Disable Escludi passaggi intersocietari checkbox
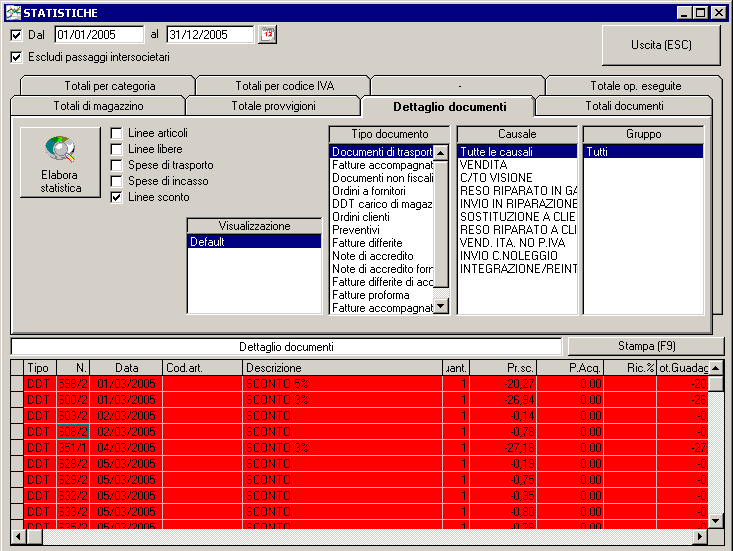Image resolution: width=733 pixels, height=551 pixels. click(16, 57)
